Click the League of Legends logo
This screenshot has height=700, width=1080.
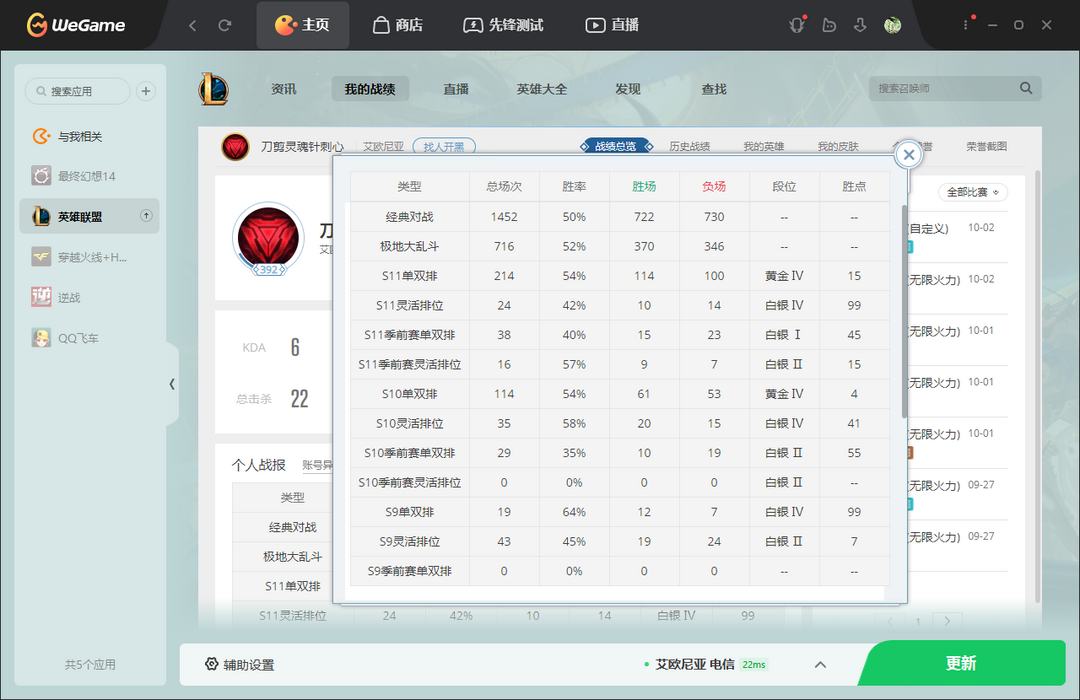tap(214, 89)
